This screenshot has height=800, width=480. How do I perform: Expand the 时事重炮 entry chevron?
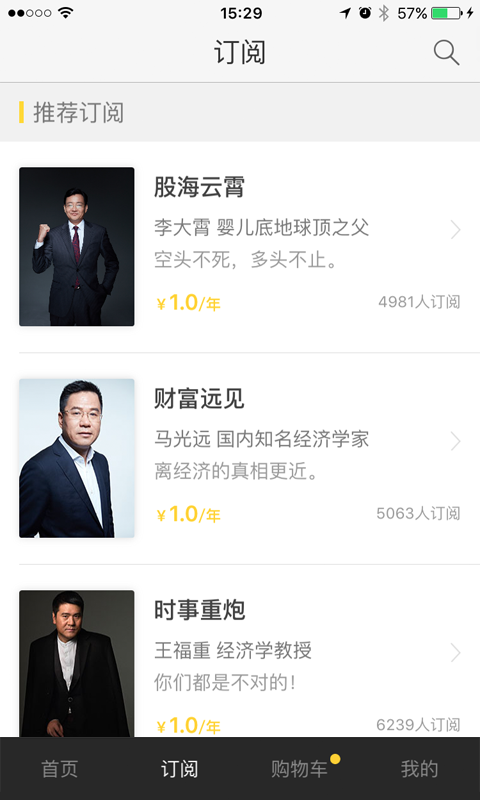click(x=456, y=653)
